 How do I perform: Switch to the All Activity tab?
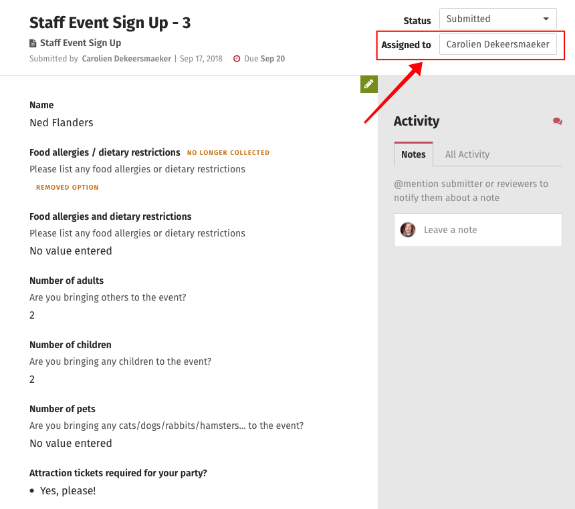[x=467, y=154]
